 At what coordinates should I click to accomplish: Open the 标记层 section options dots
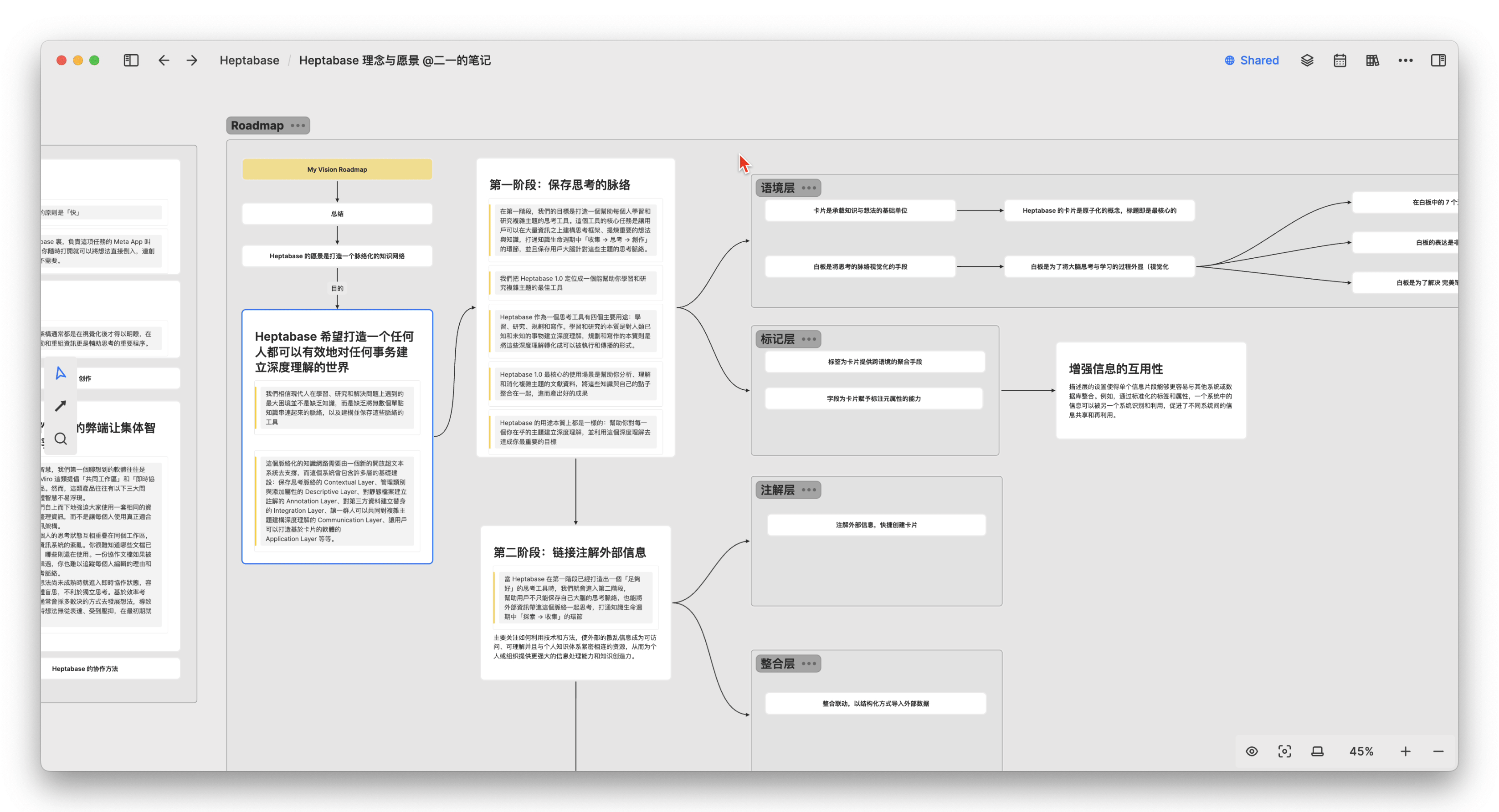pyautogui.click(x=808, y=339)
